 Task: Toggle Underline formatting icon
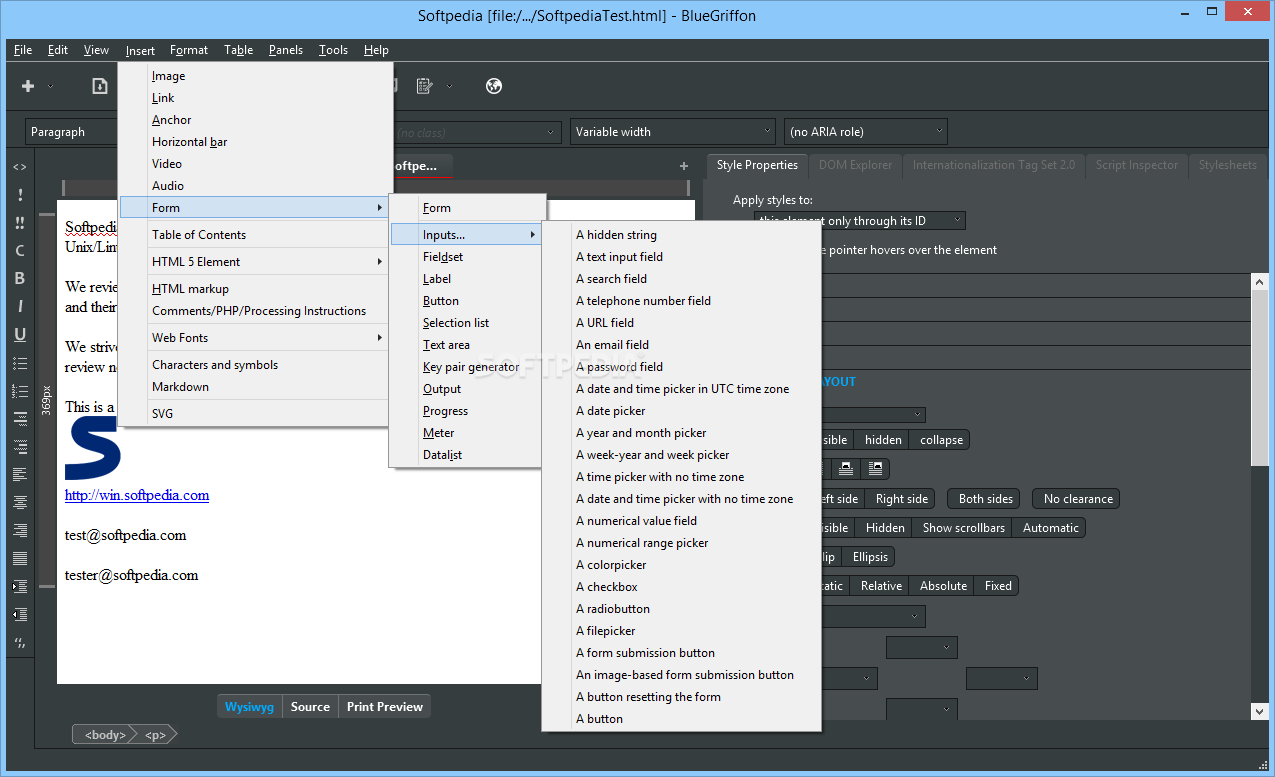click(20, 335)
